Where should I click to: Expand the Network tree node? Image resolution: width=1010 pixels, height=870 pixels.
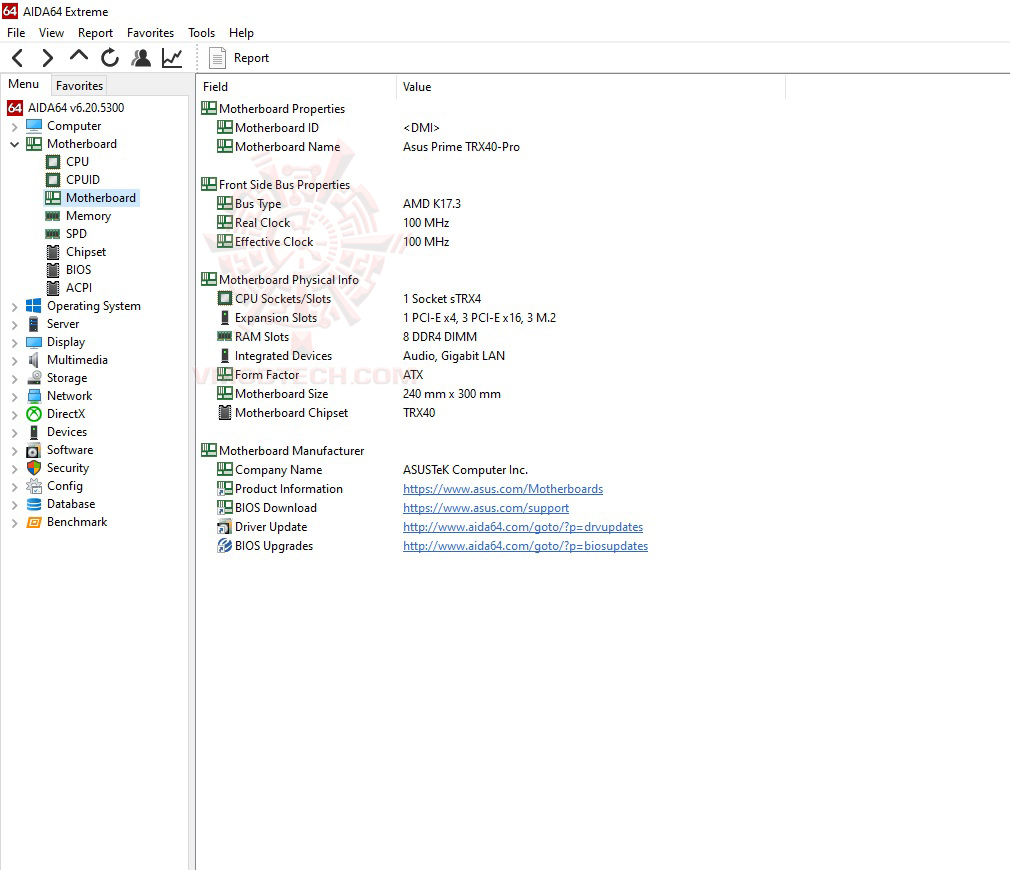pyautogui.click(x=14, y=397)
